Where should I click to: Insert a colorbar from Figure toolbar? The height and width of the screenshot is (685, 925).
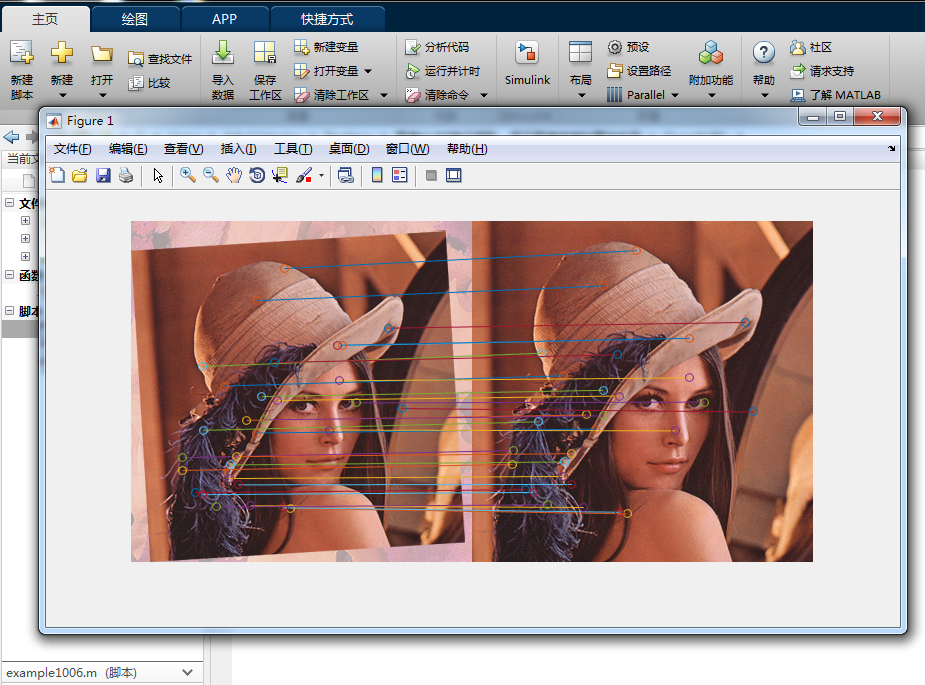click(x=377, y=175)
